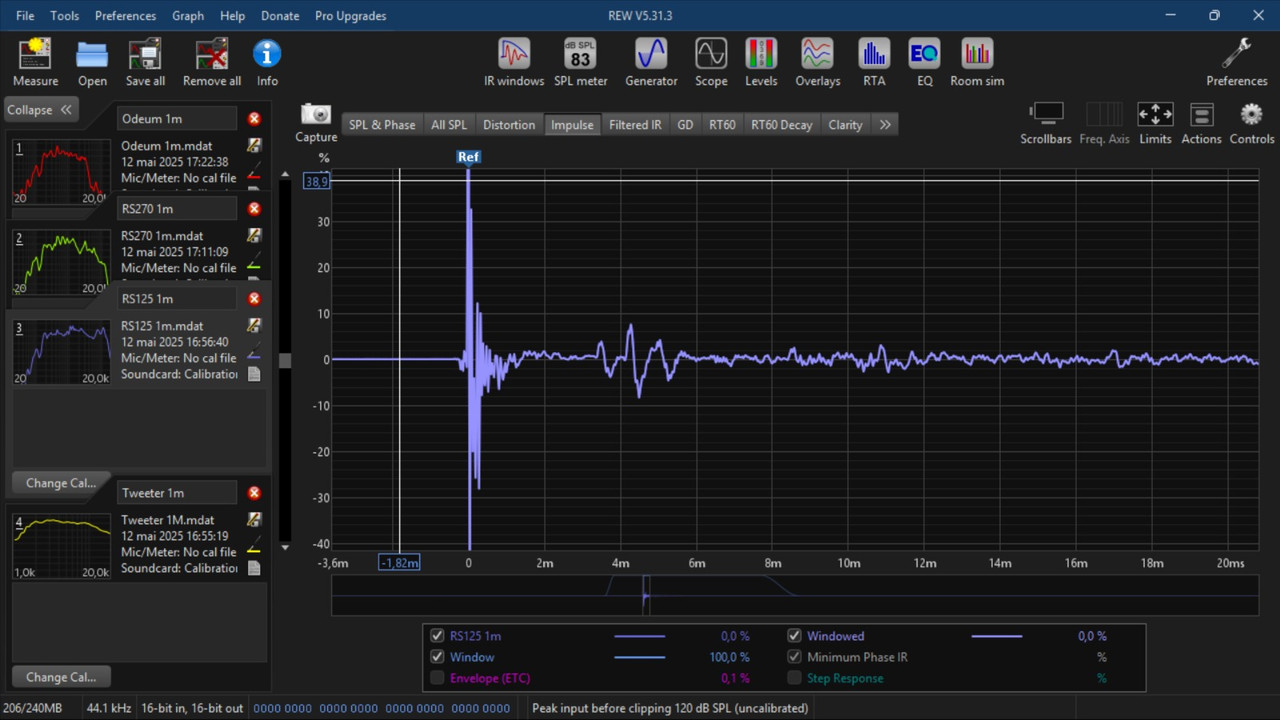This screenshot has height=720, width=1280.
Task: Uncheck the Windowed trace checkbox
Action: tap(794, 636)
